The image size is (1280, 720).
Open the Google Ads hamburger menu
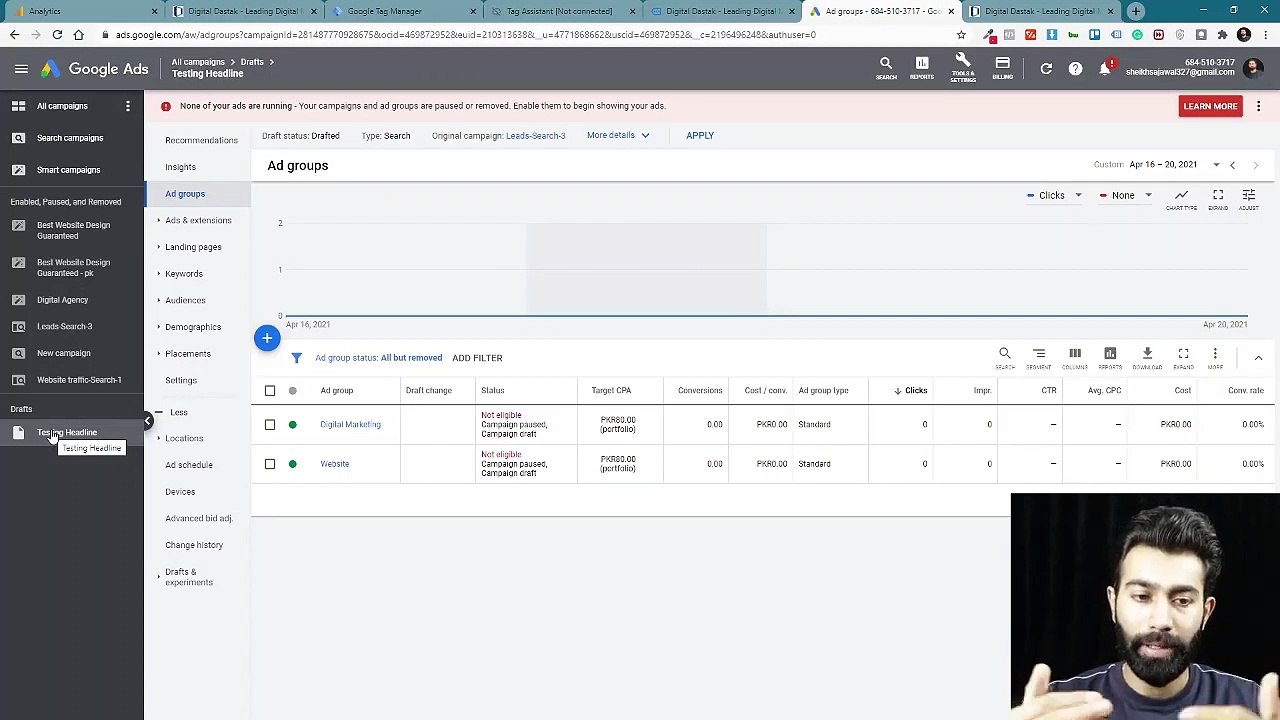pyautogui.click(x=21, y=69)
